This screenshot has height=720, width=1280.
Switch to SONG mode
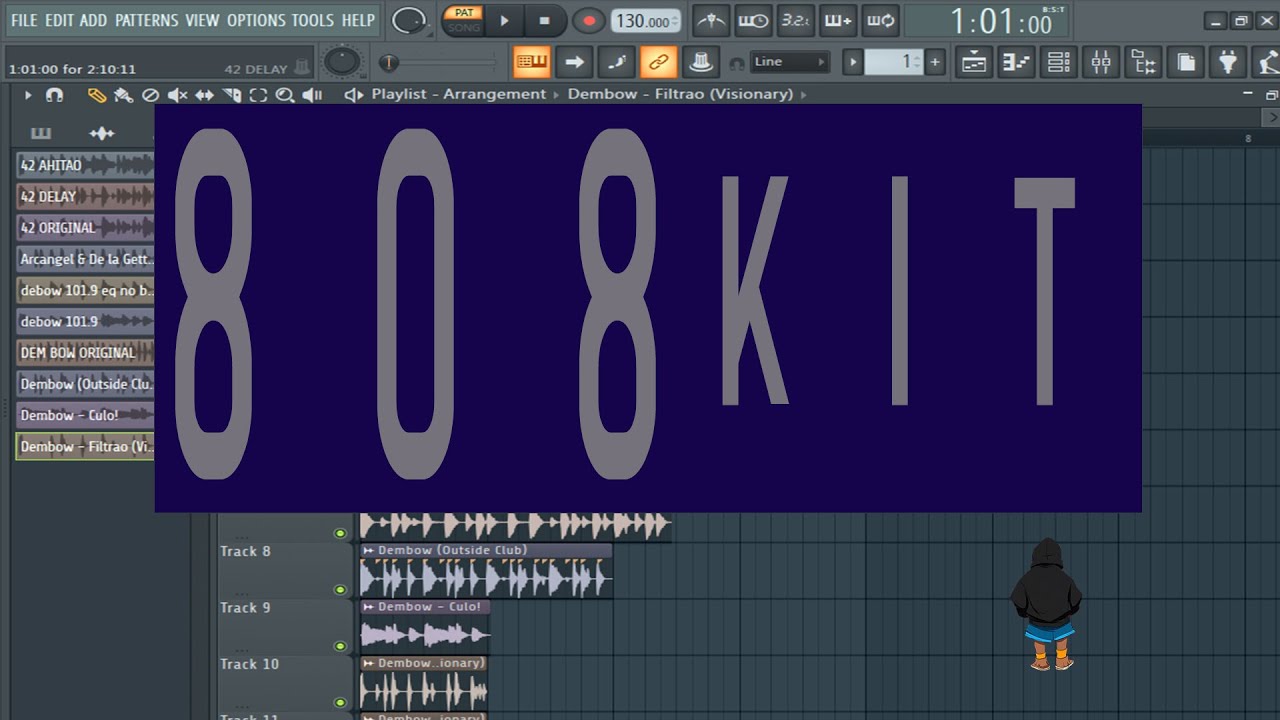[x=463, y=27]
